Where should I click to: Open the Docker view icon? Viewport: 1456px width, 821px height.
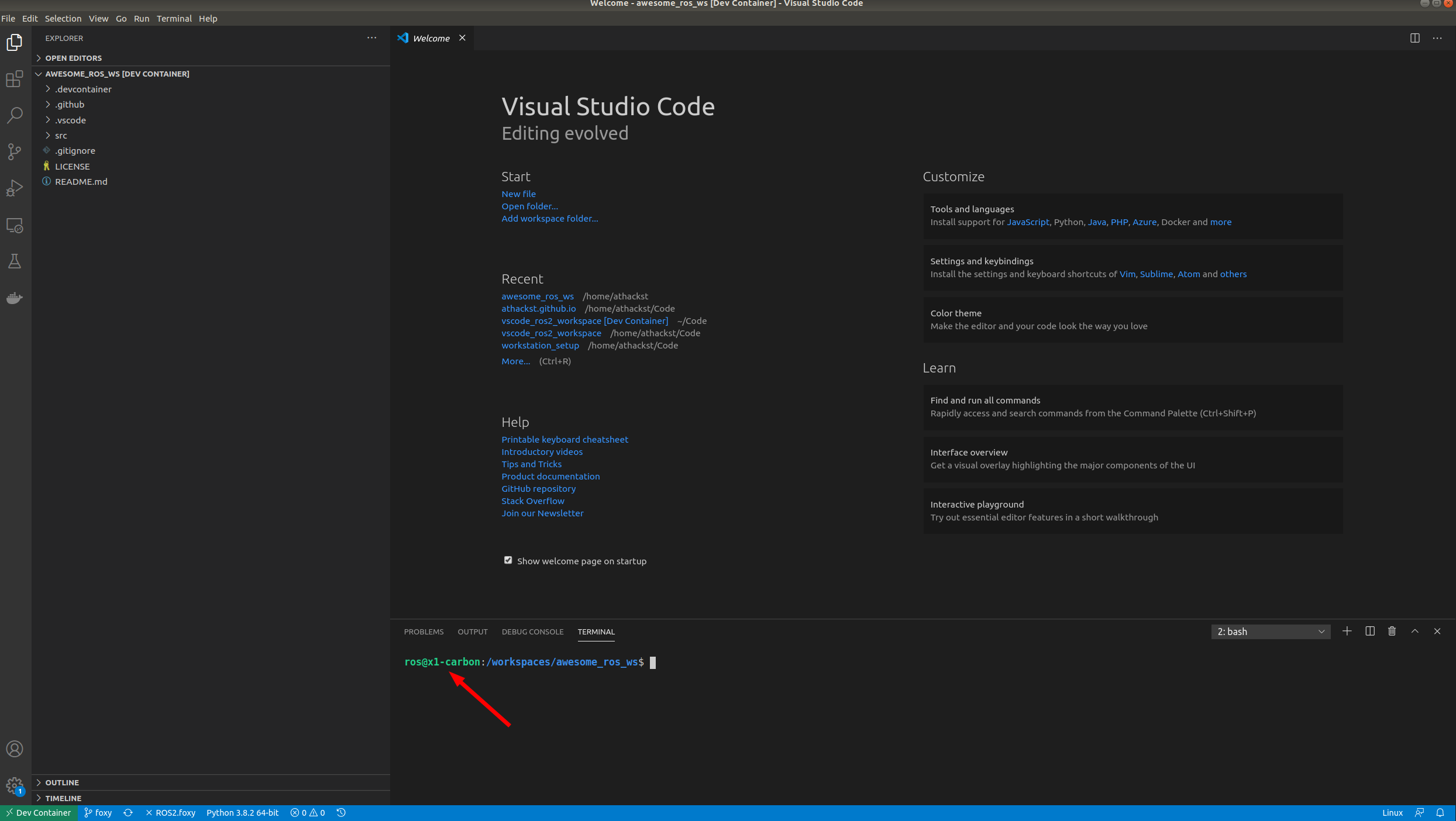click(15, 298)
